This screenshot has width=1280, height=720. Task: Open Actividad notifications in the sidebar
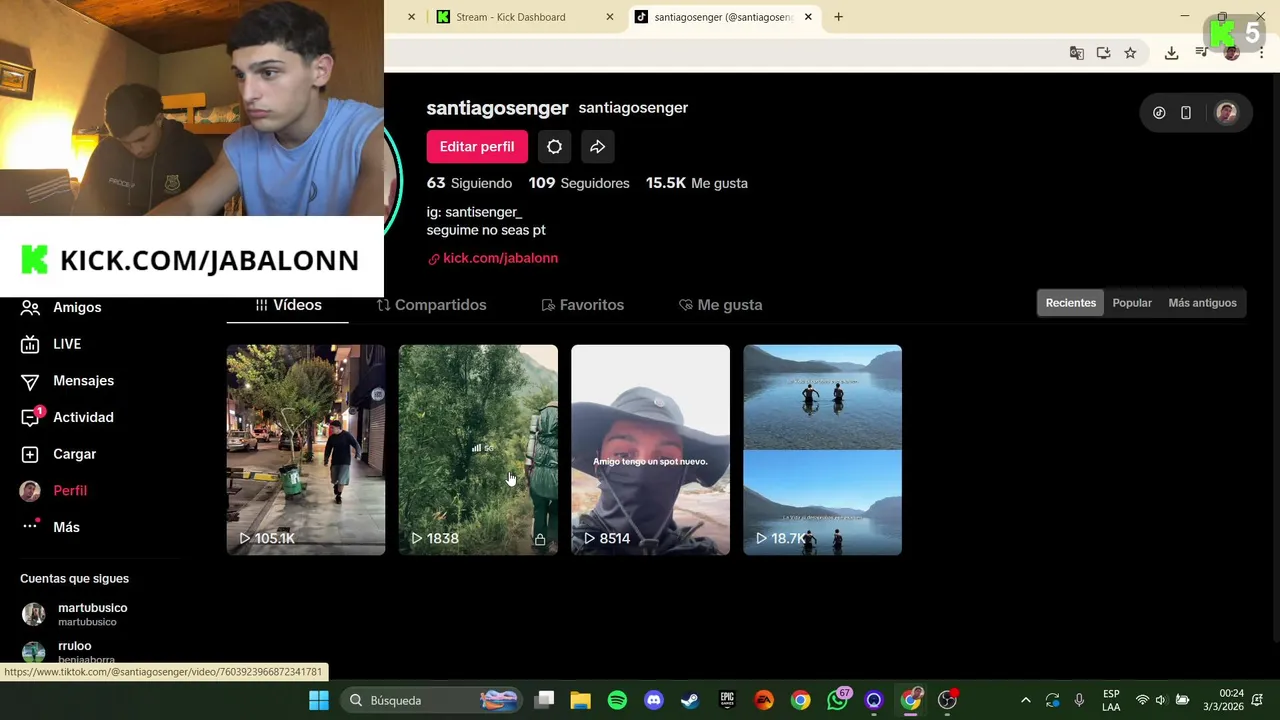tap(67, 417)
